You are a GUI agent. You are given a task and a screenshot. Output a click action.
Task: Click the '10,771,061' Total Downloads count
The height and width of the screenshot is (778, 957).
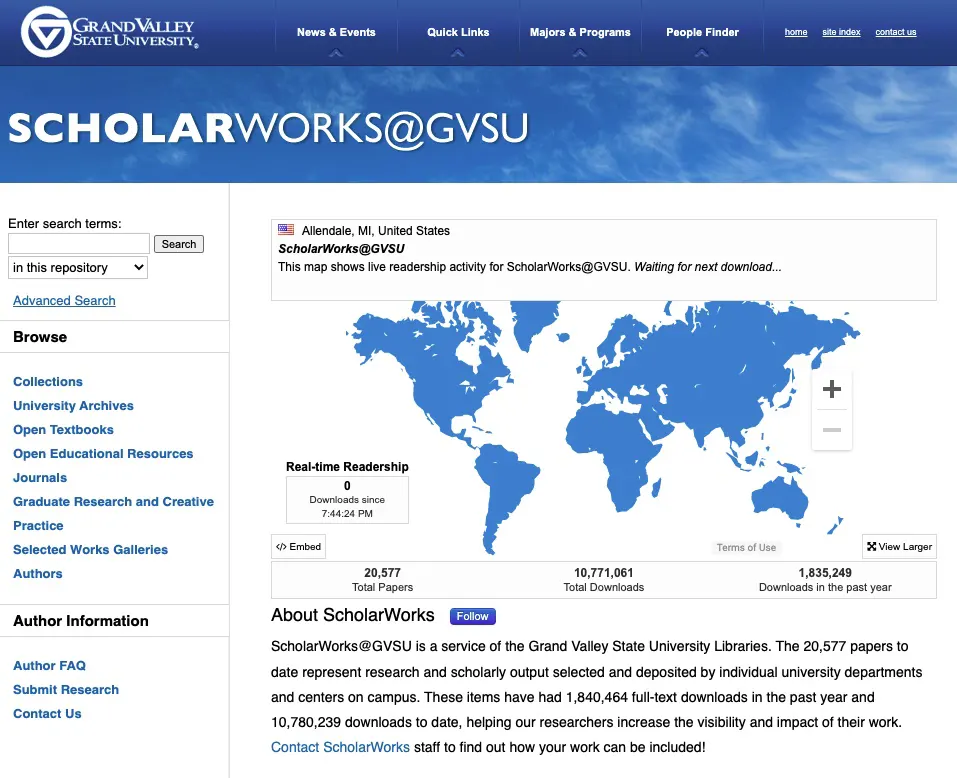pos(604,573)
